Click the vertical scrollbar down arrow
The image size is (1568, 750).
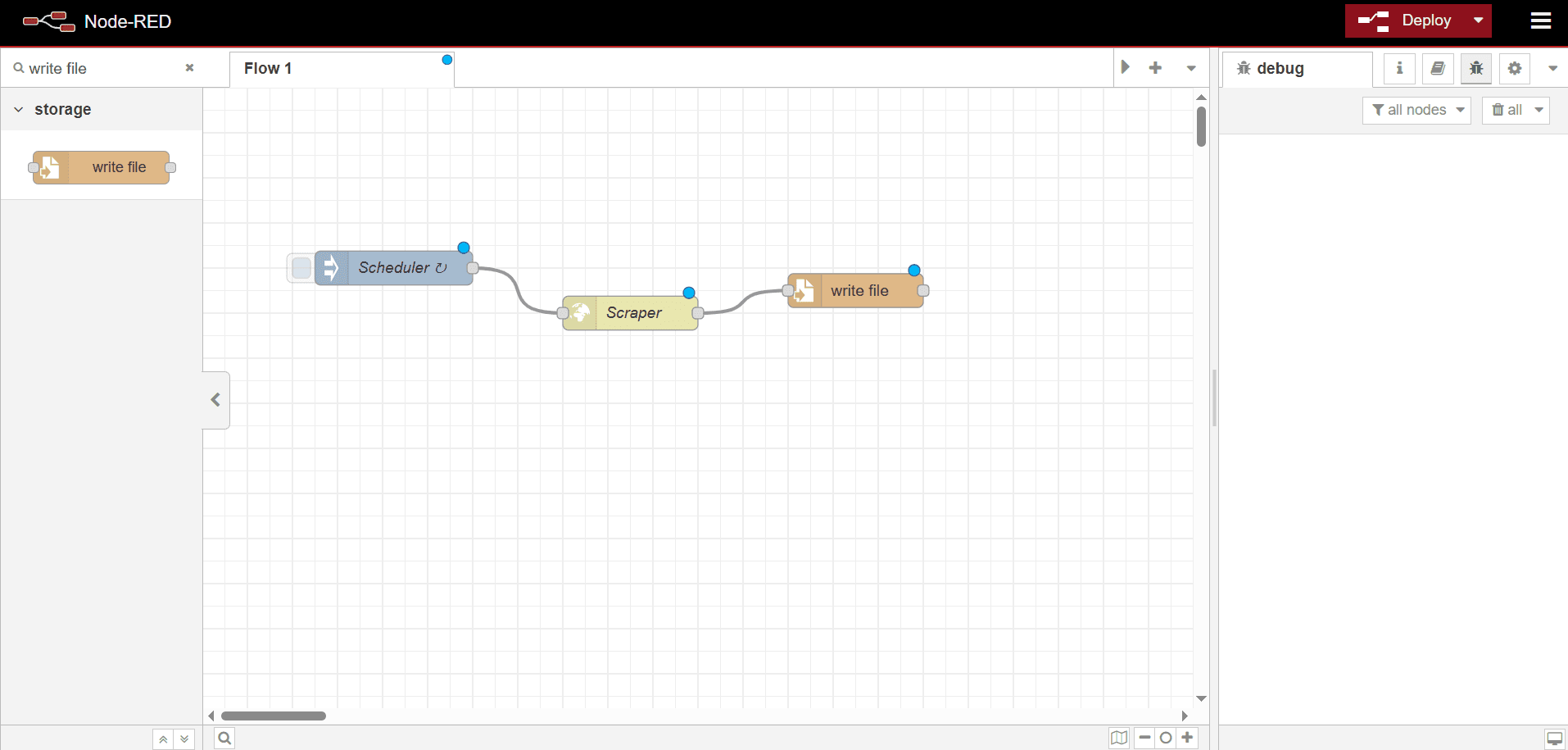coord(1201,698)
